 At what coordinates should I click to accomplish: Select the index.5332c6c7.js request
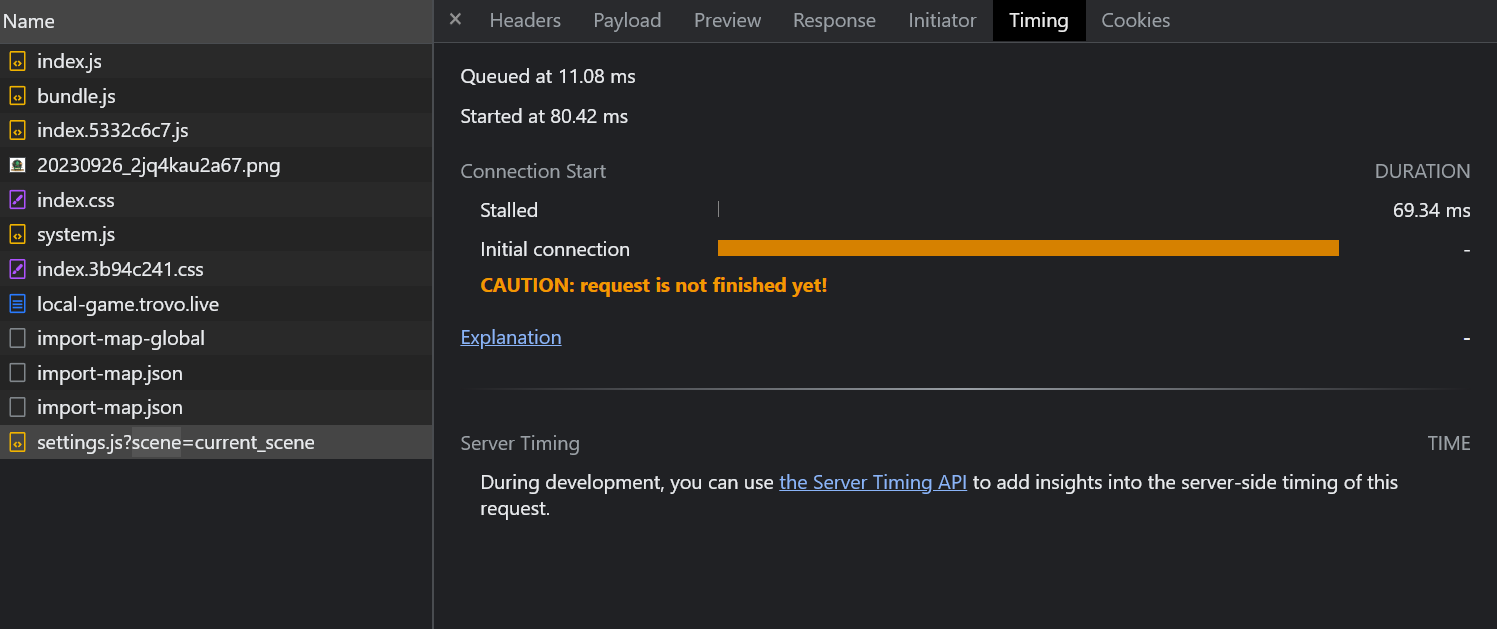[x=113, y=131]
